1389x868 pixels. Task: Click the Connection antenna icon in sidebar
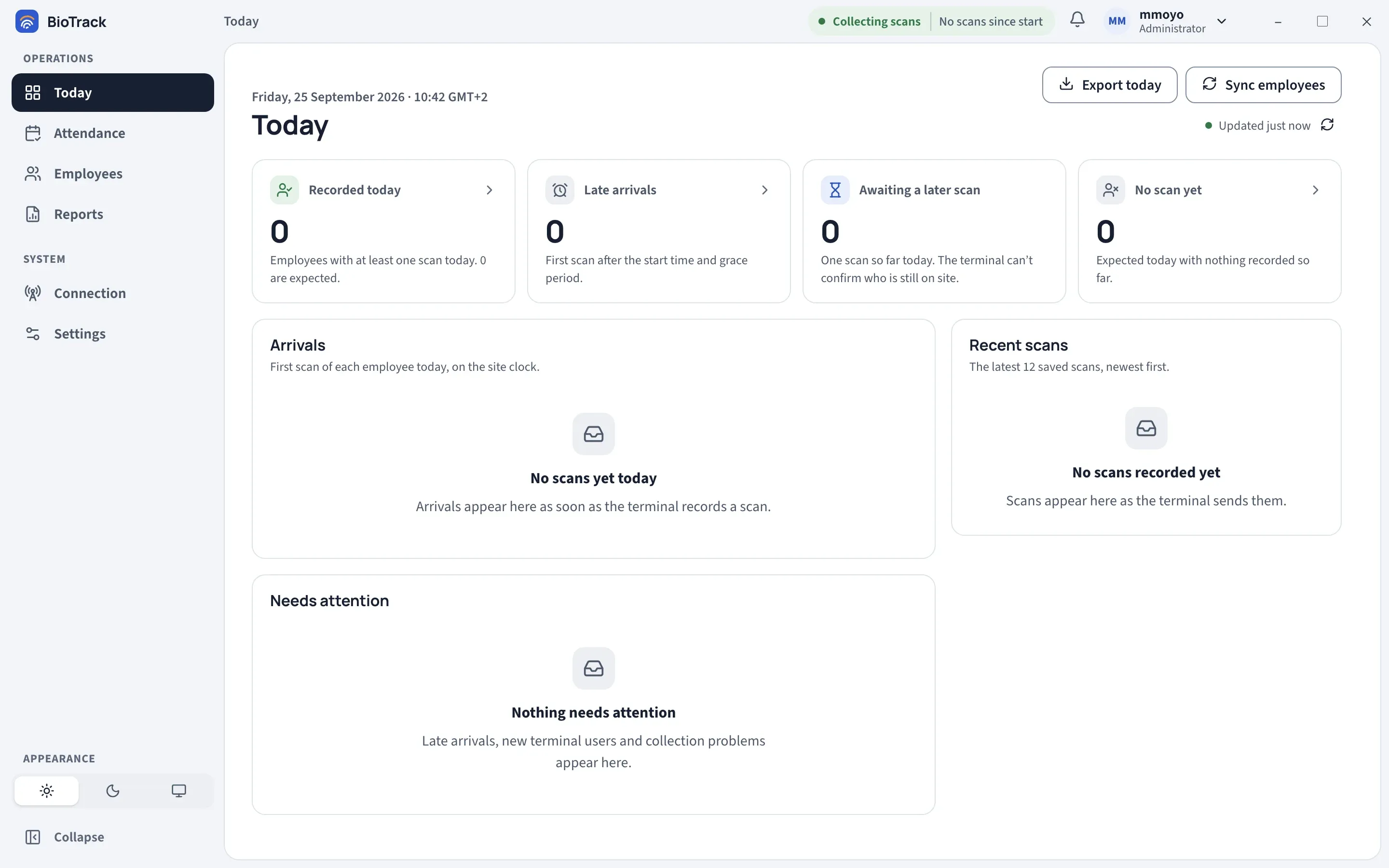pyautogui.click(x=33, y=293)
